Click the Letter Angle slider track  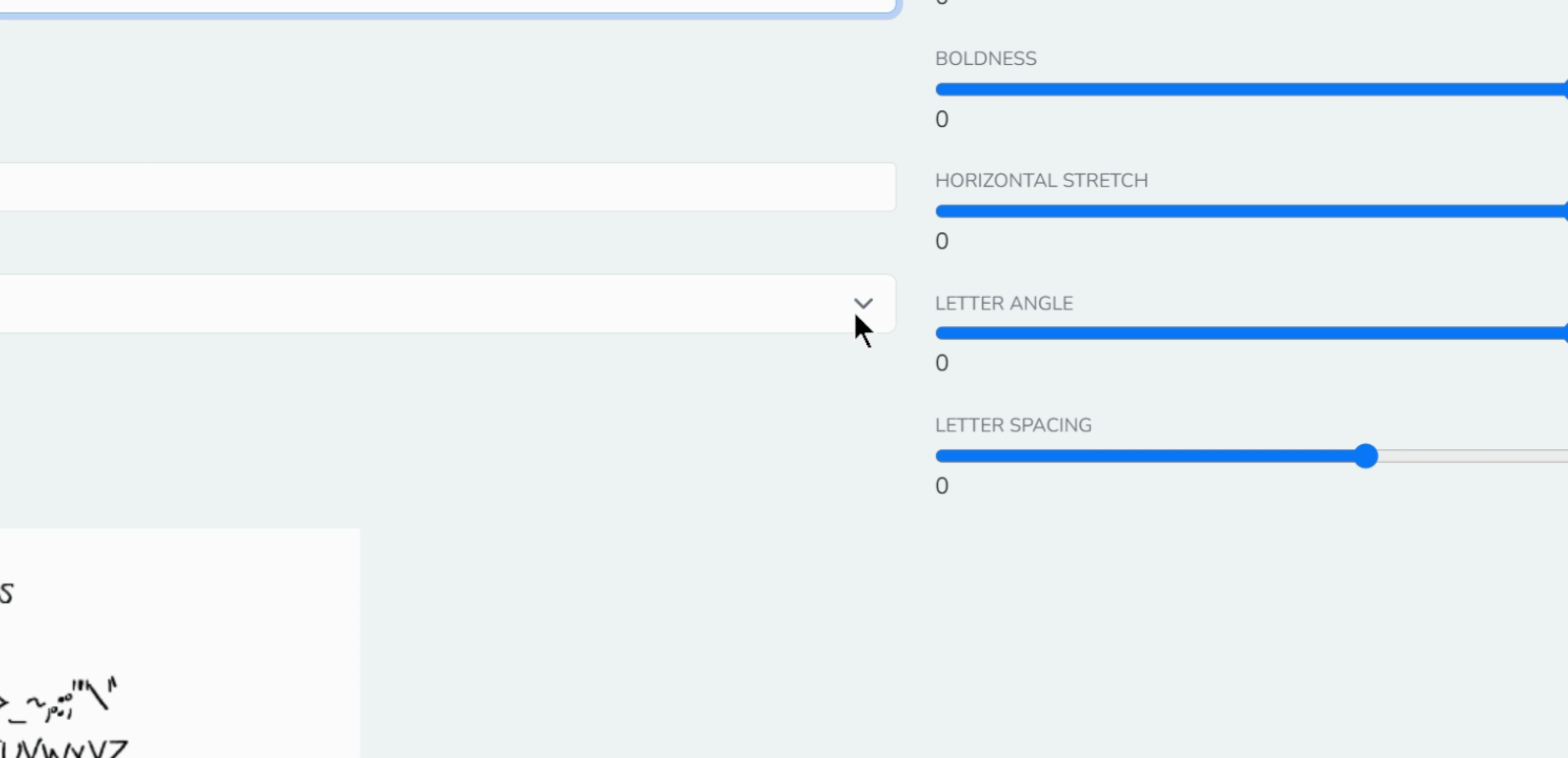click(1248, 333)
